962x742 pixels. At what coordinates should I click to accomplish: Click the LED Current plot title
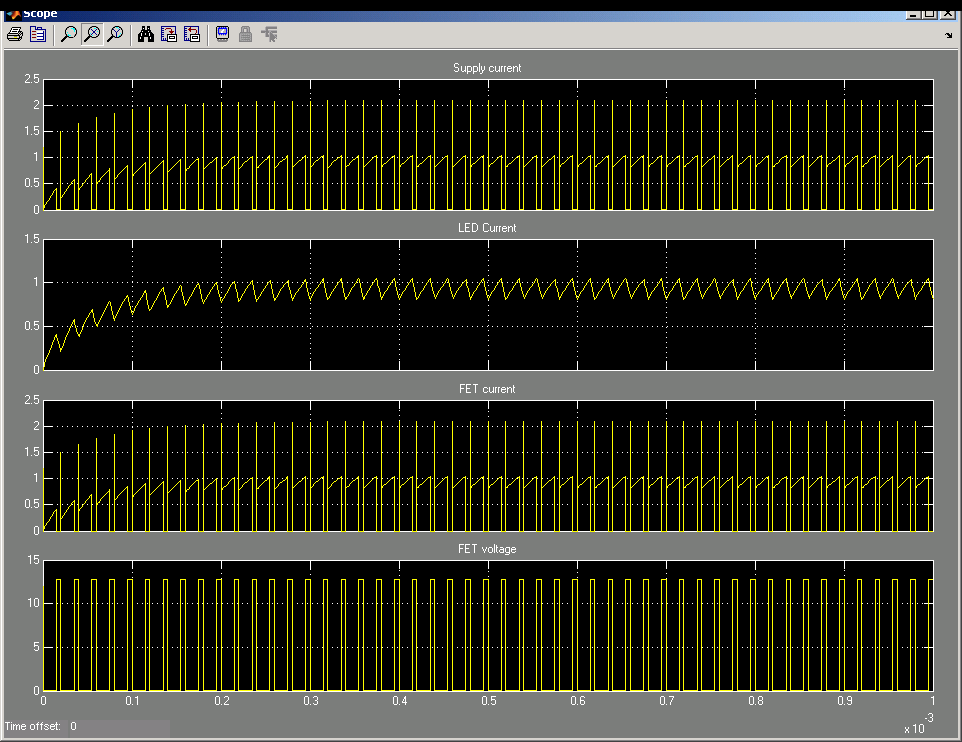(x=487, y=228)
